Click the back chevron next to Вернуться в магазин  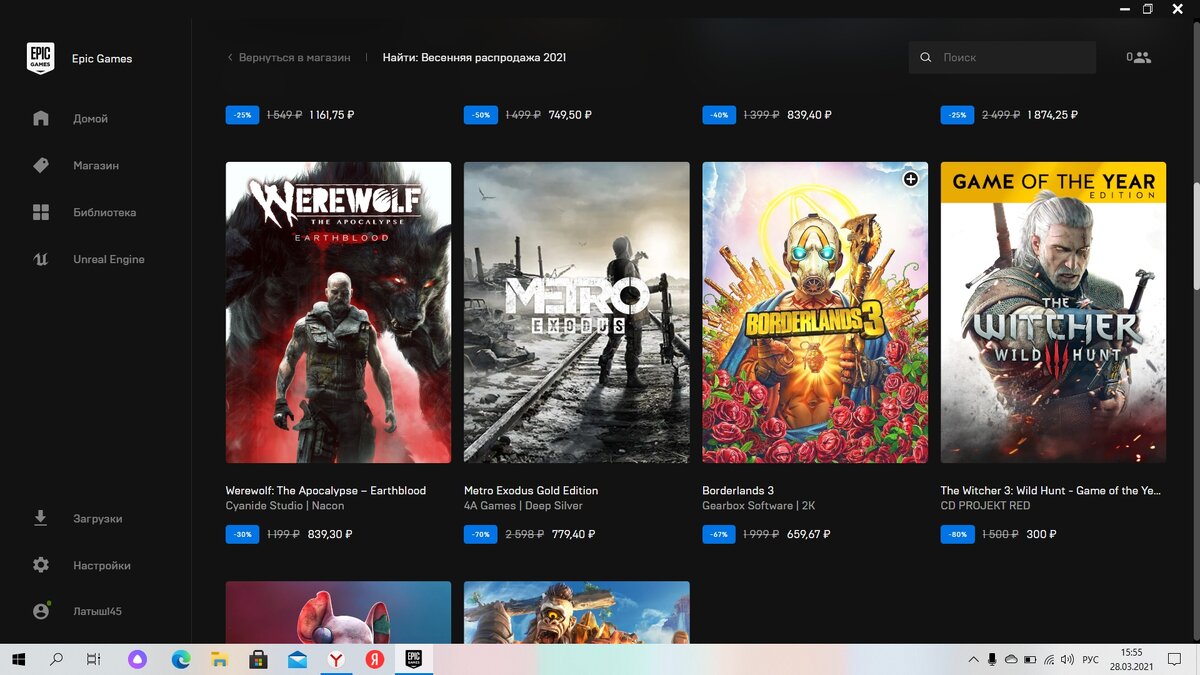(230, 58)
